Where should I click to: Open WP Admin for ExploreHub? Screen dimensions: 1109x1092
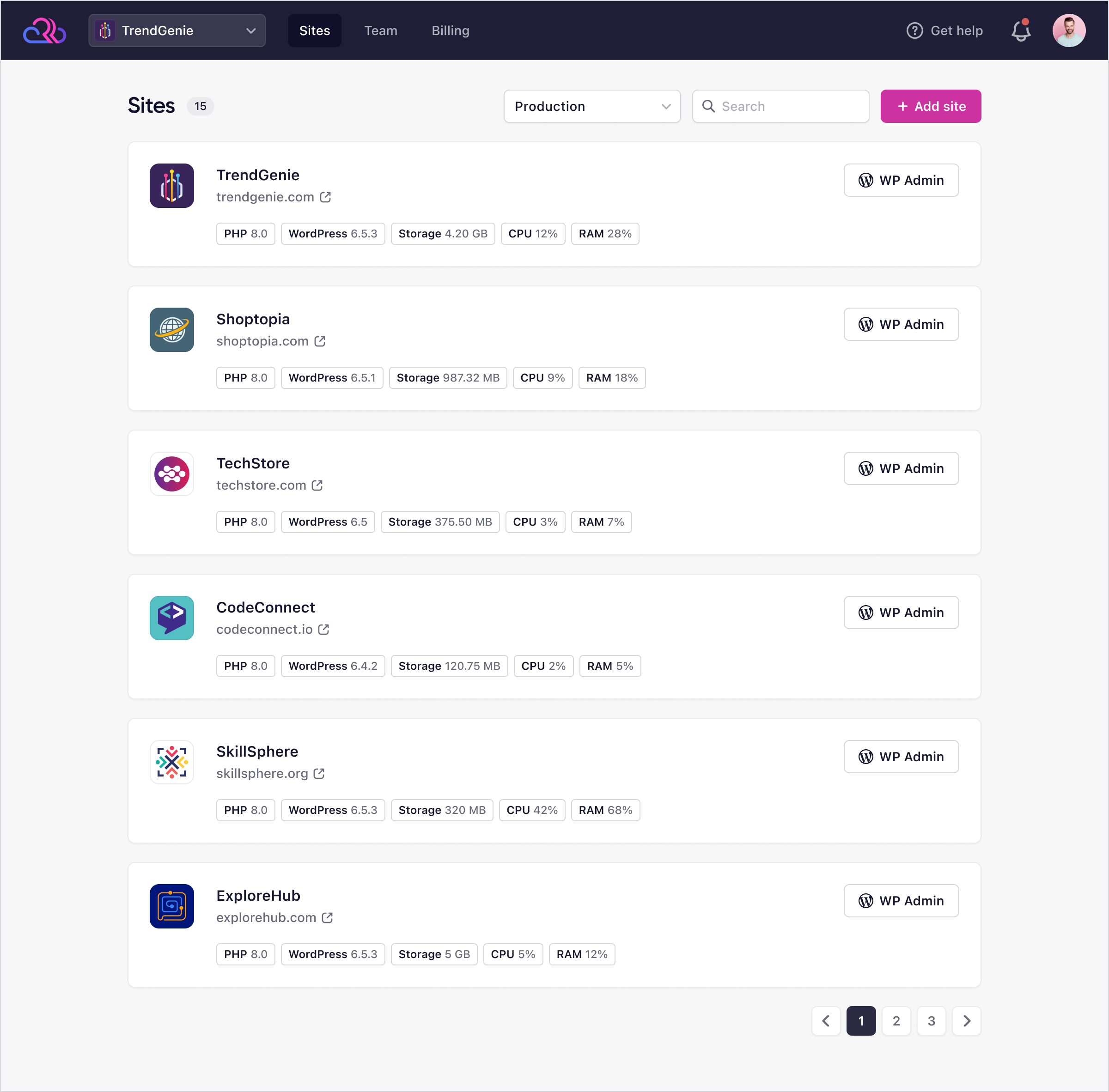click(901, 900)
